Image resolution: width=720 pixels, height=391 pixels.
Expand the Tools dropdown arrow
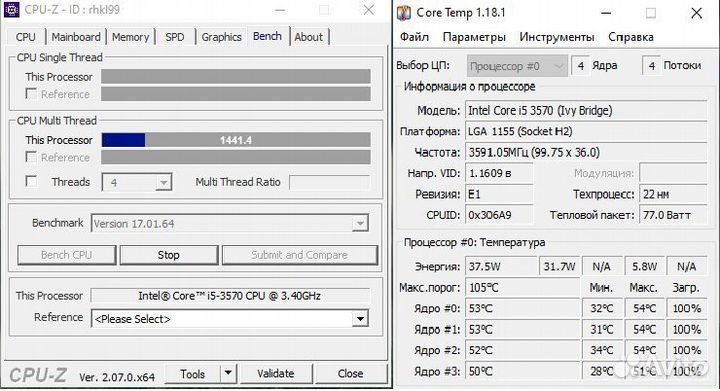(228, 374)
